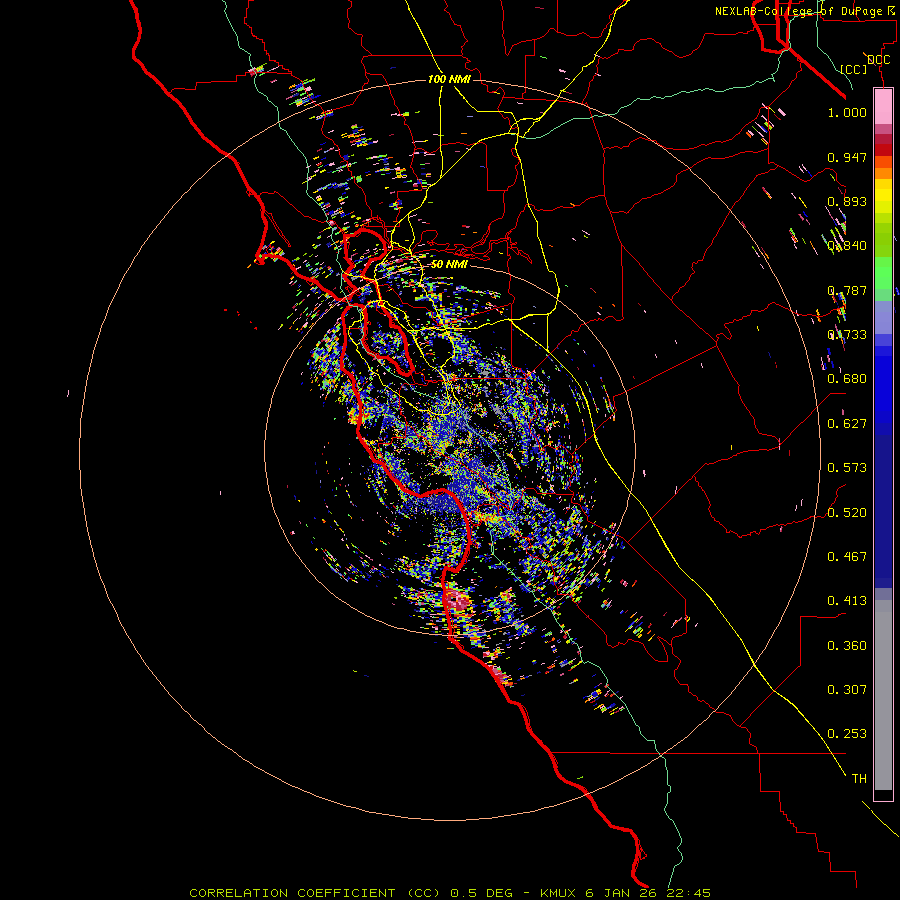Pick the orange band of color bar
Image resolution: width=900 pixels, height=900 pixels.
click(883, 173)
